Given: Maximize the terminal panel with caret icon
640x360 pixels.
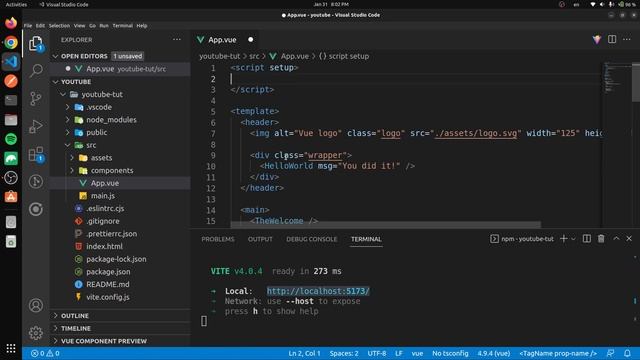Looking at the screenshot, I should point(616,239).
